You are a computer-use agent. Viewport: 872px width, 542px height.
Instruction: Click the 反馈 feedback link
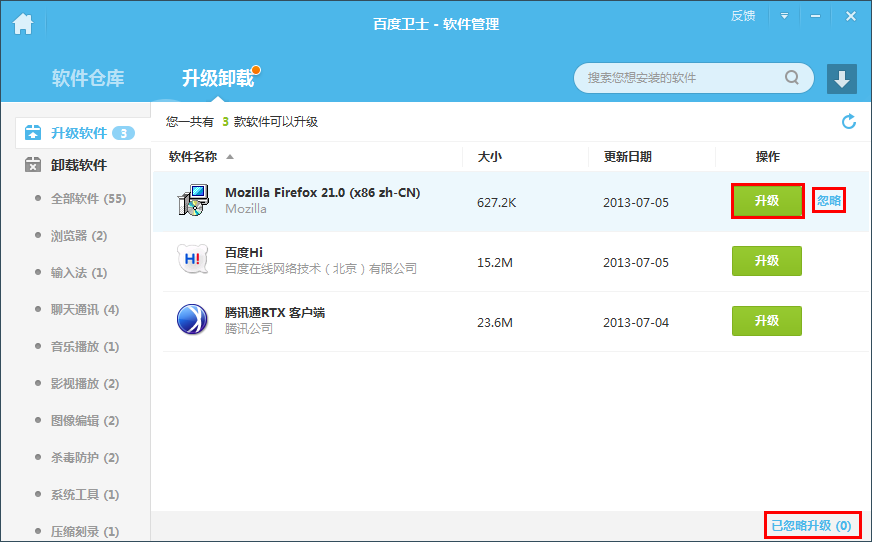(x=742, y=16)
